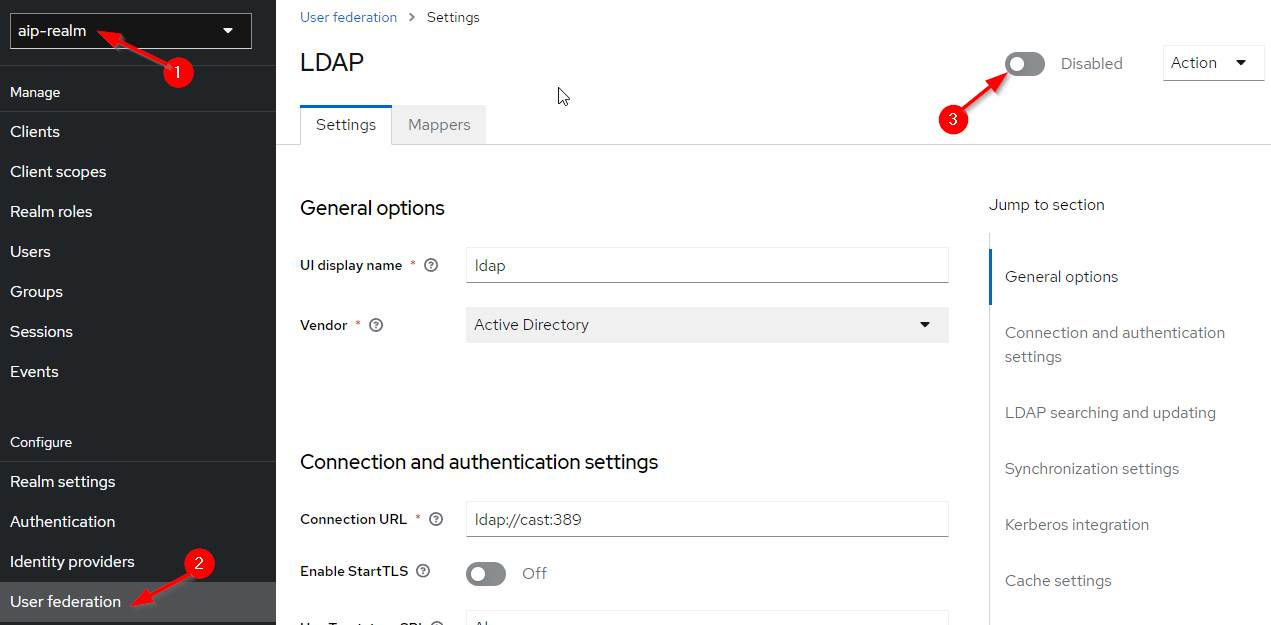Enable the disabled LDAP provider
The width and height of the screenshot is (1271, 625).
coord(1023,63)
